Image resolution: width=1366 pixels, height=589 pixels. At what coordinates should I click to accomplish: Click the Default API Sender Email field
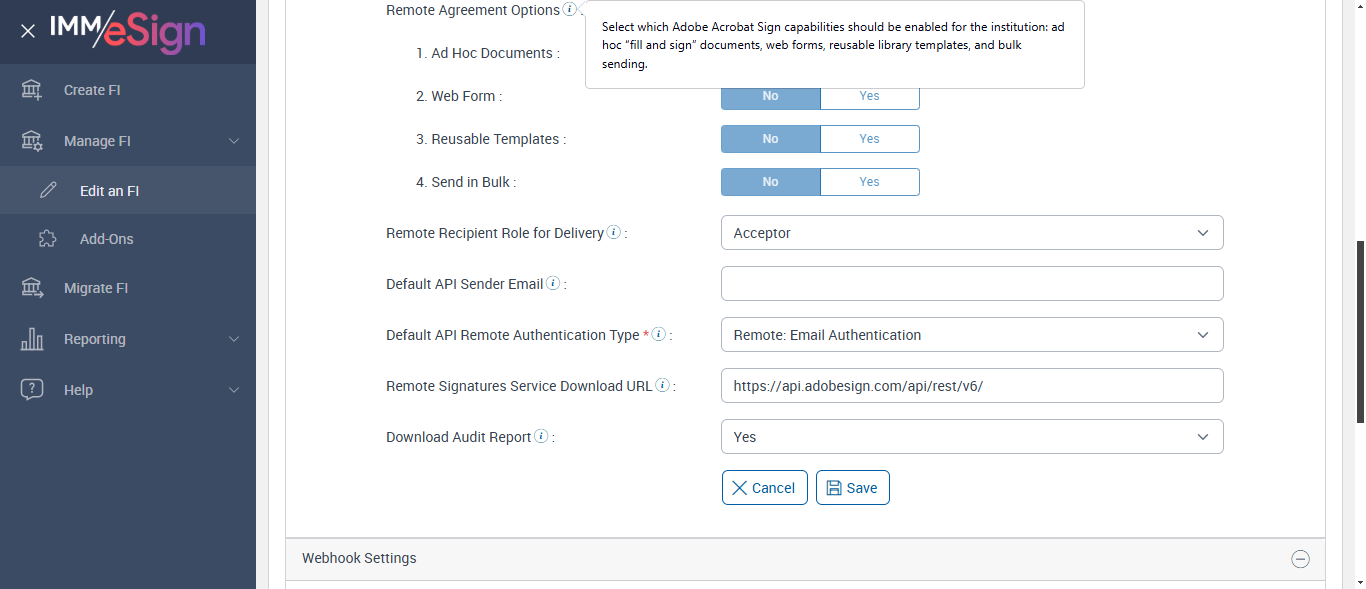971,284
